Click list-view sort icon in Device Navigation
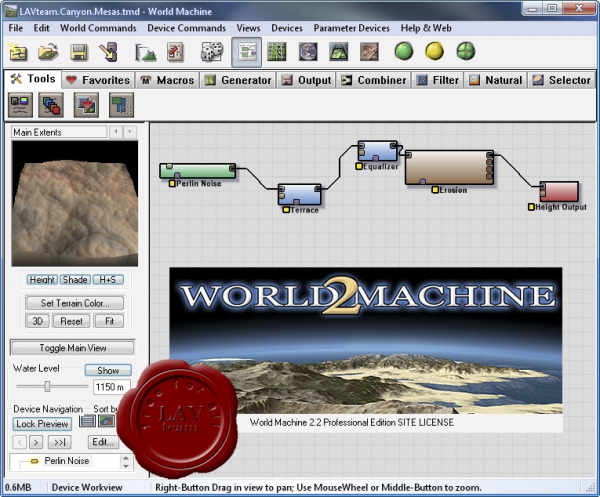 coord(87,421)
